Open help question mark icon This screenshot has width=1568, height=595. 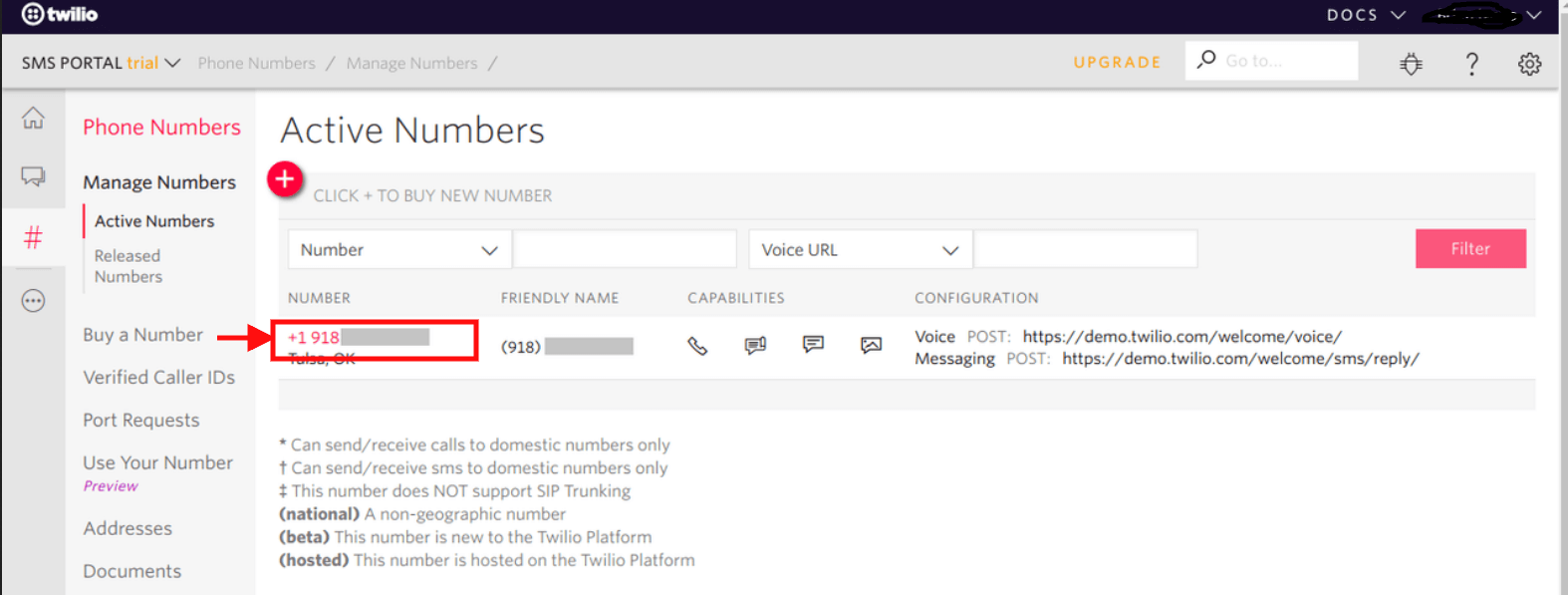tap(1471, 64)
